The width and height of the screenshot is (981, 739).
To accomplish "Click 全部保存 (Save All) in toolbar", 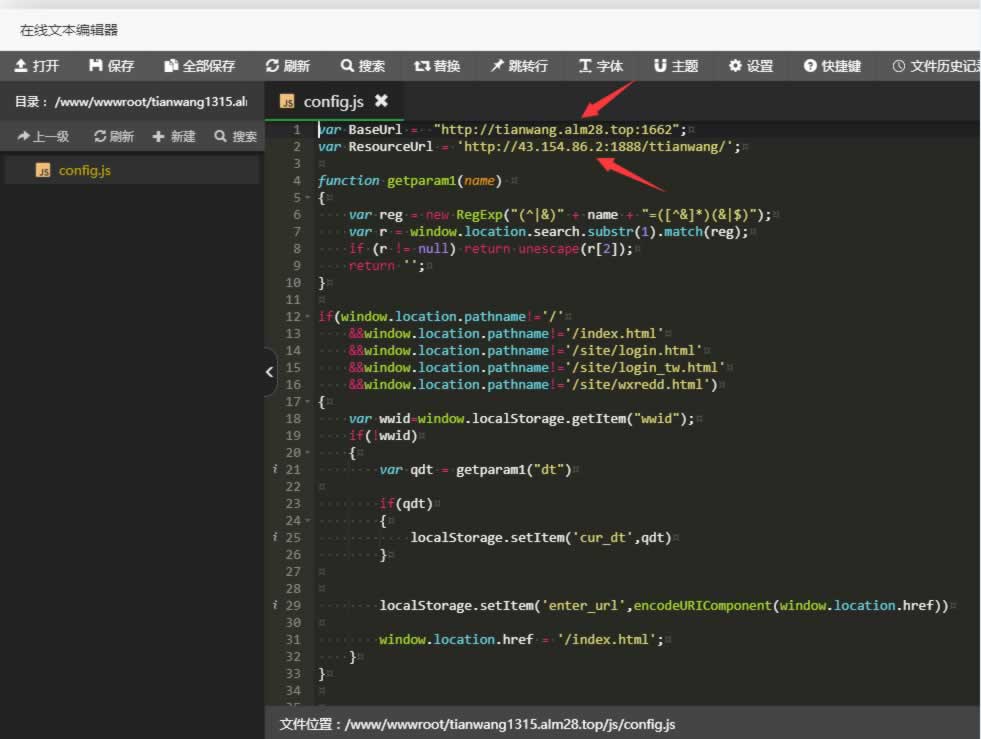I will click(x=200, y=66).
